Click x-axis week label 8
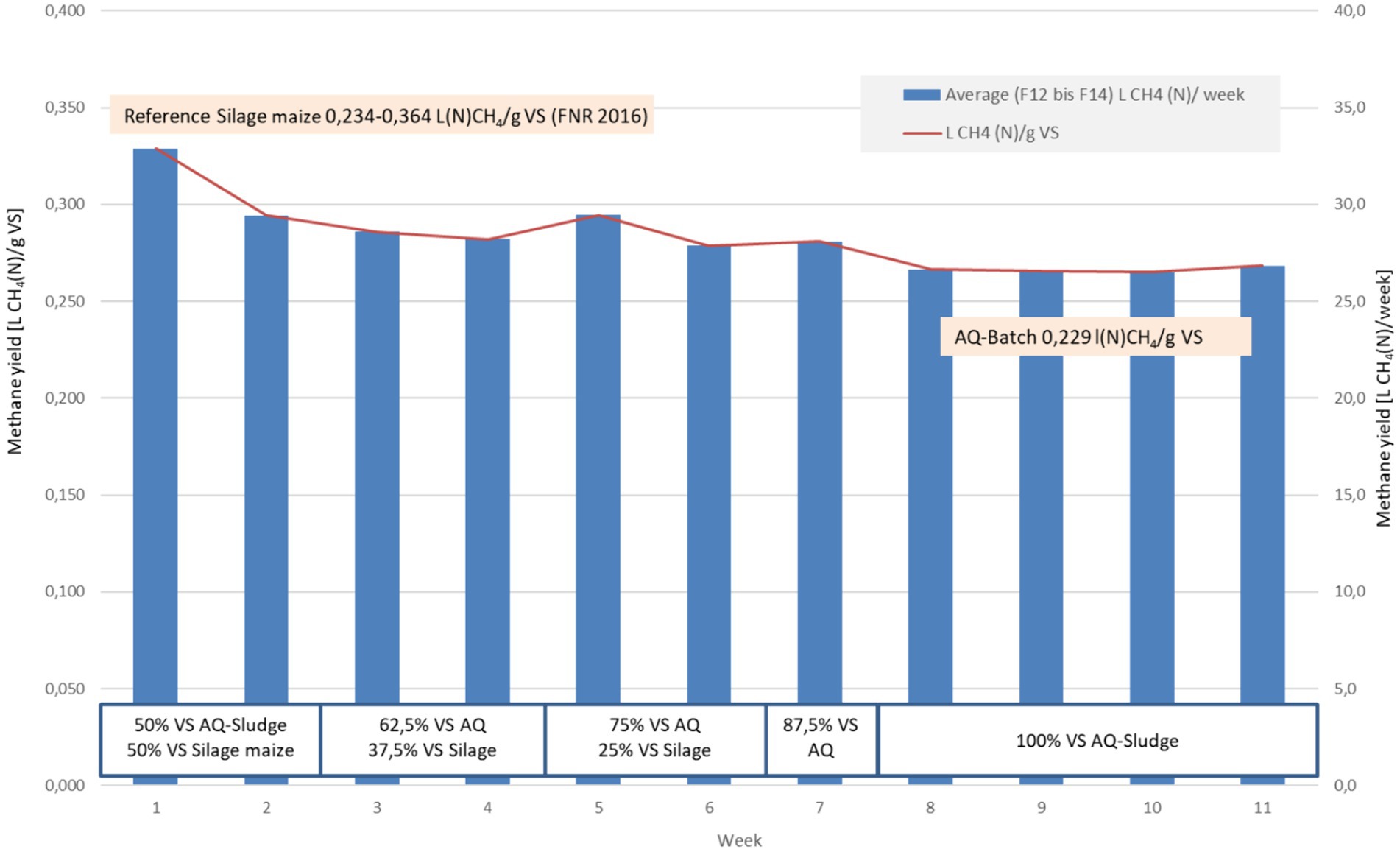Image resolution: width=1400 pixels, height=852 pixels. pos(930,808)
